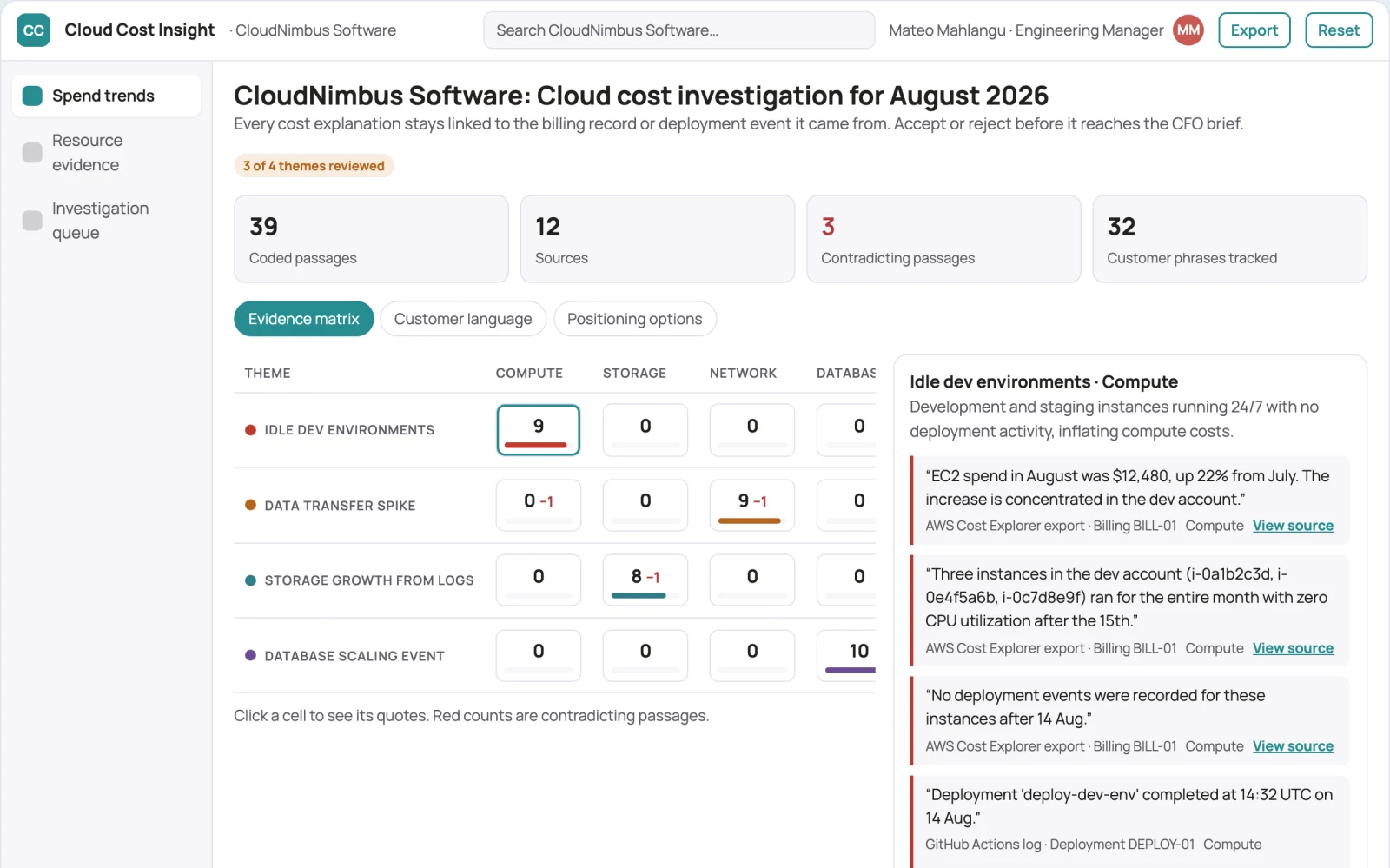
Task: Click the STORAGE column header
Action: point(634,373)
